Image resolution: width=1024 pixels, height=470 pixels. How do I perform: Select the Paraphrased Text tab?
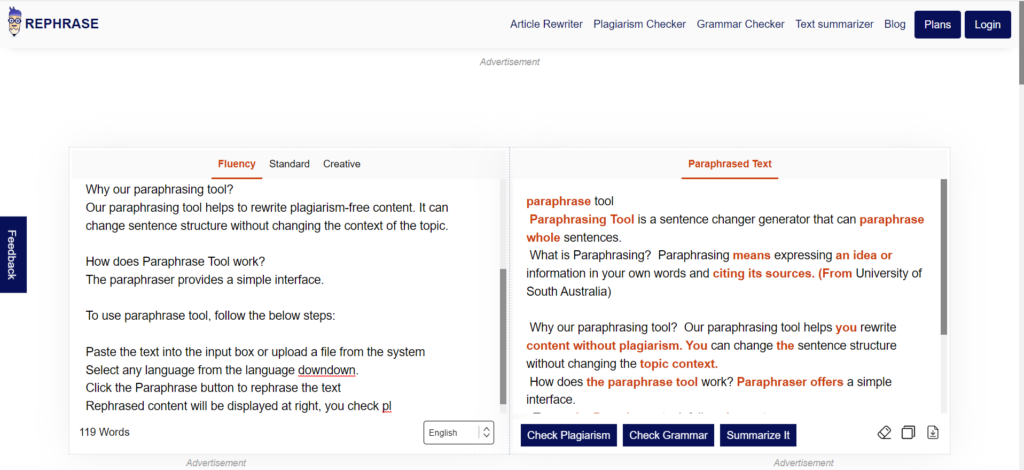tap(729, 164)
